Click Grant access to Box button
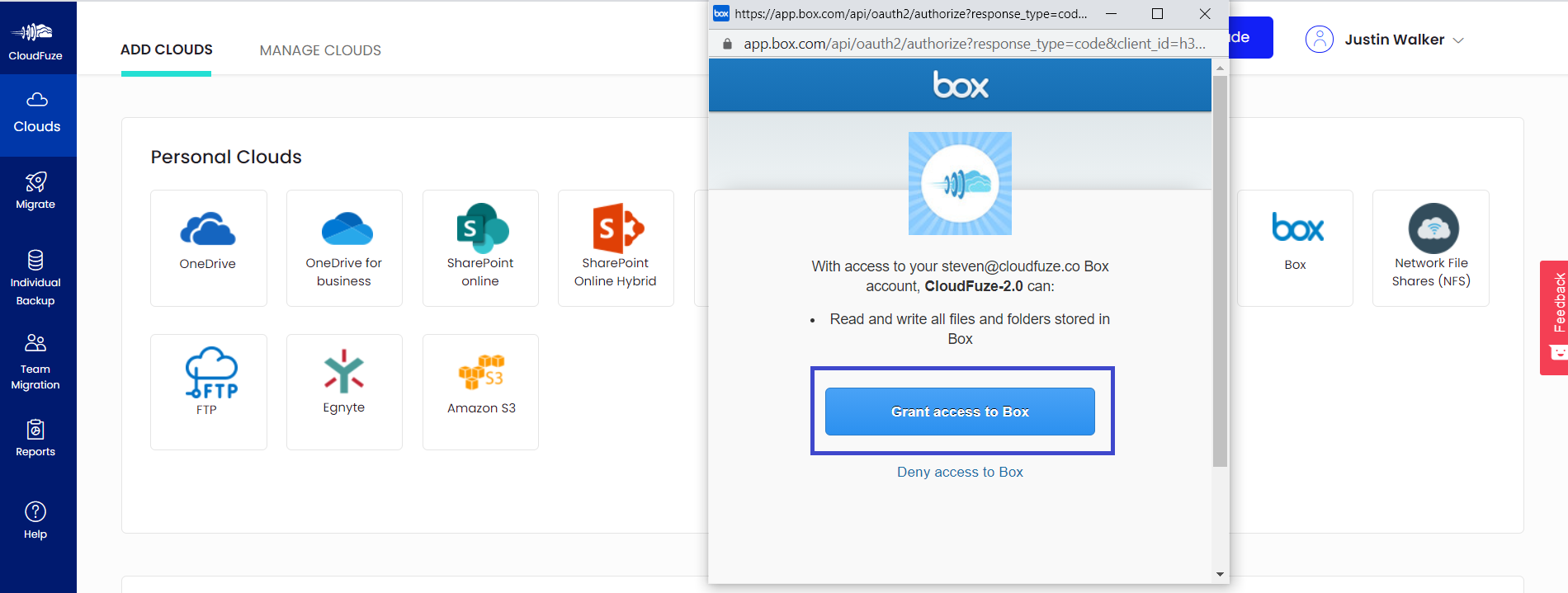Viewport: 1568px width, 593px height. [960, 412]
